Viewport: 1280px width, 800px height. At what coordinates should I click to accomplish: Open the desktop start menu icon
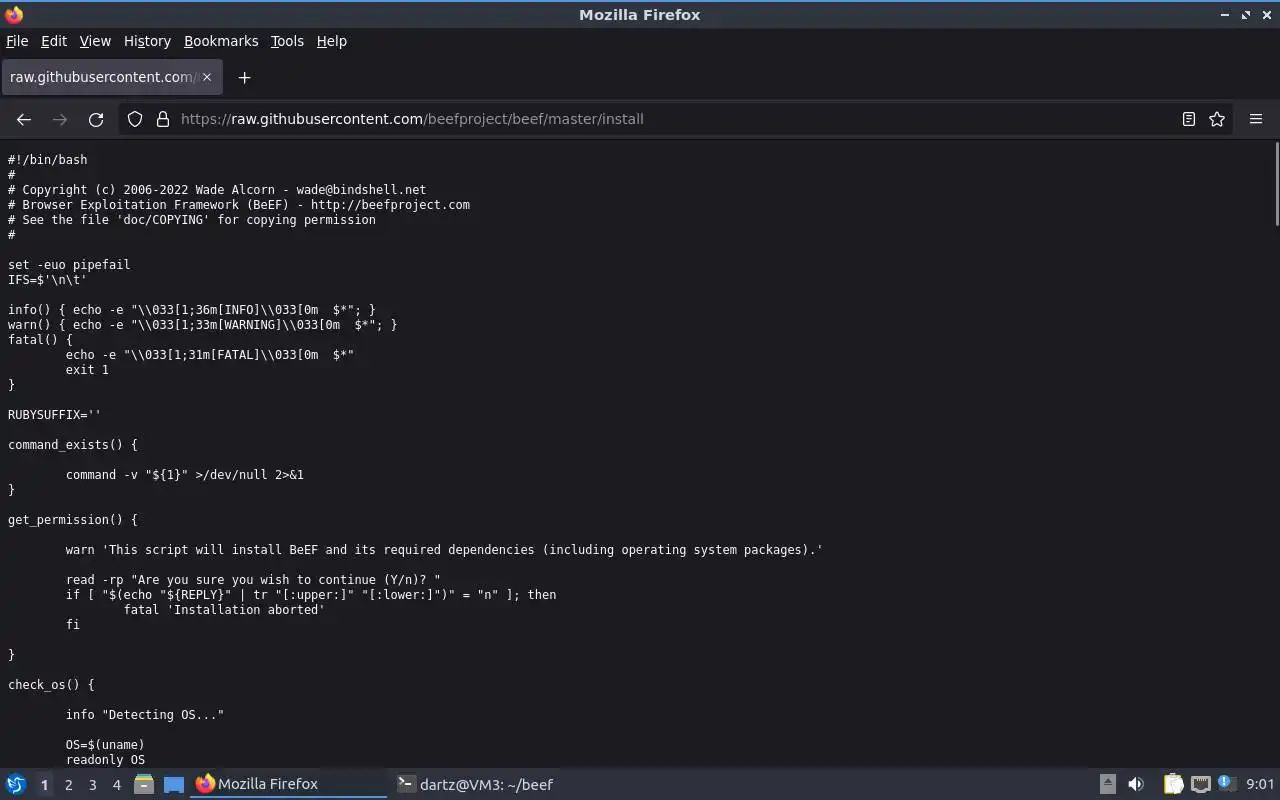click(x=16, y=784)
